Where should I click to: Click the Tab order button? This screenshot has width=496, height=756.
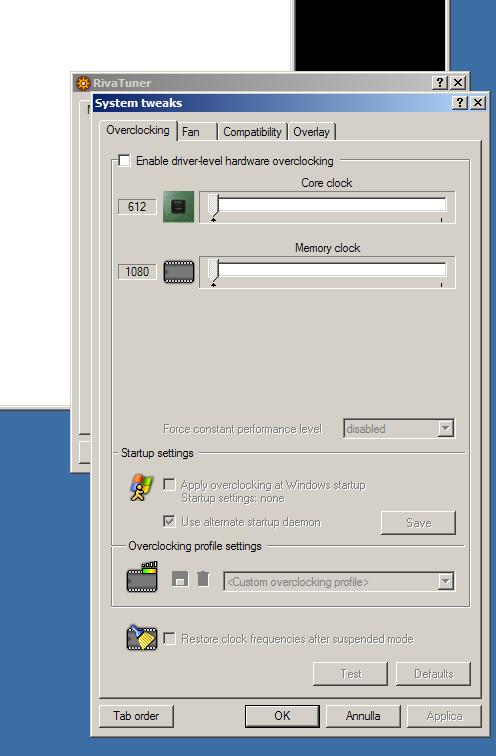tap(136, 716)
